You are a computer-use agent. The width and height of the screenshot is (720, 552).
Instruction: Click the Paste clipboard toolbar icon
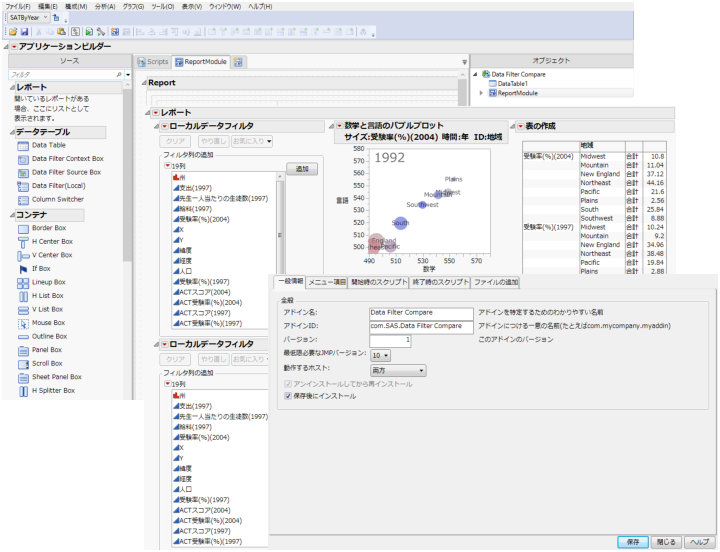pyautogui.click(x=61, y=32)
